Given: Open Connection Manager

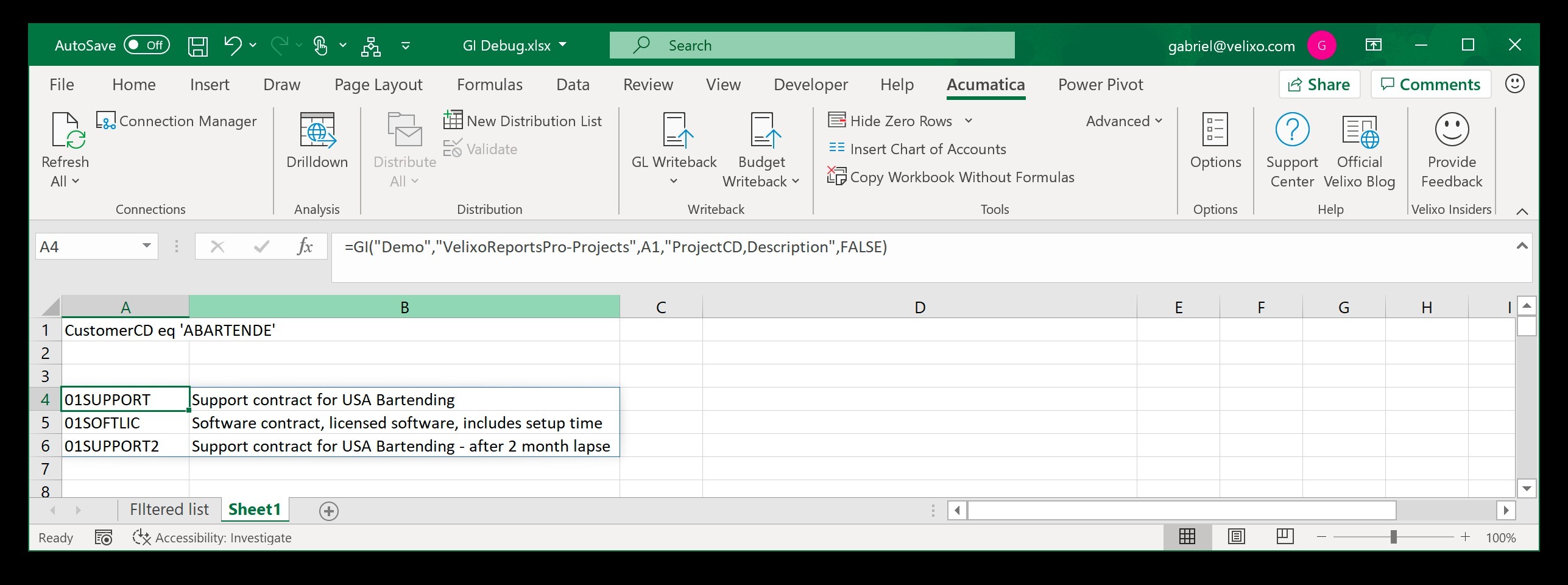Looking at the screenshot, I should pyautogui.click(x=177, y=121).
